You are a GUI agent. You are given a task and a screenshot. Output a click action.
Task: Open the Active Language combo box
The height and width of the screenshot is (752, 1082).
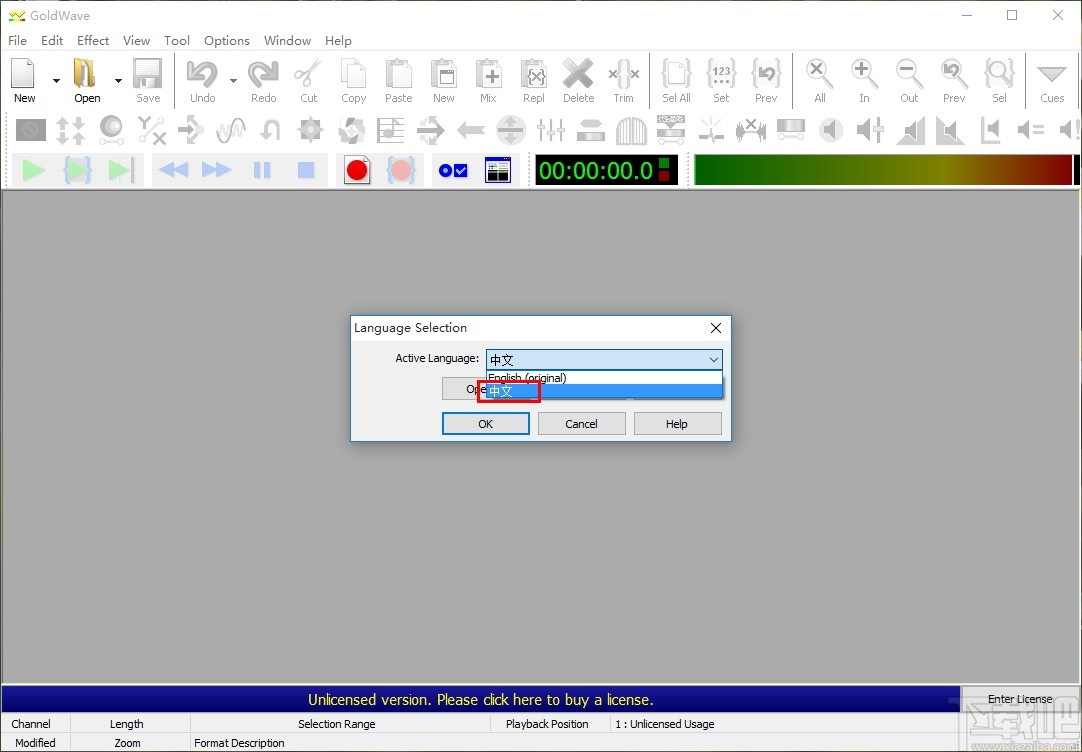pyautogui.click(x=604, y=359)
